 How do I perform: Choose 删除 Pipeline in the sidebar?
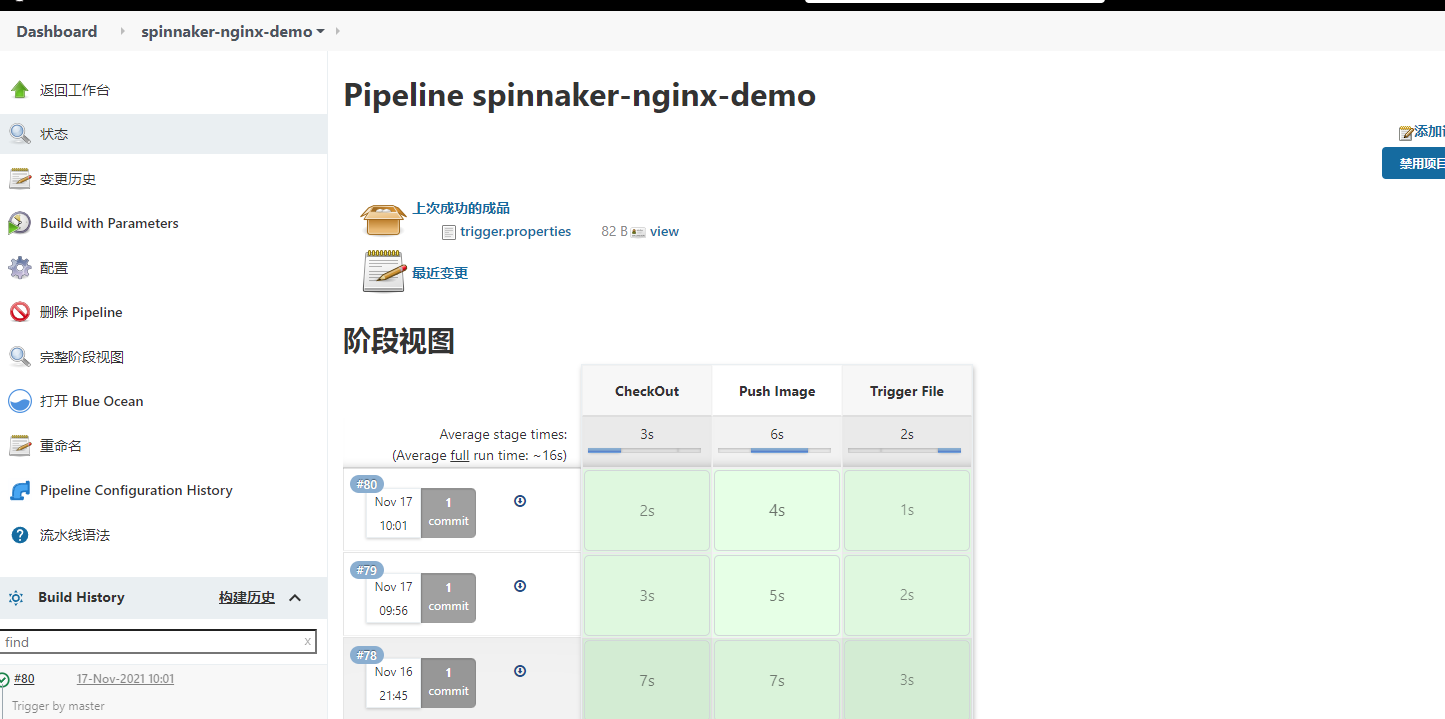click(81, 312)
